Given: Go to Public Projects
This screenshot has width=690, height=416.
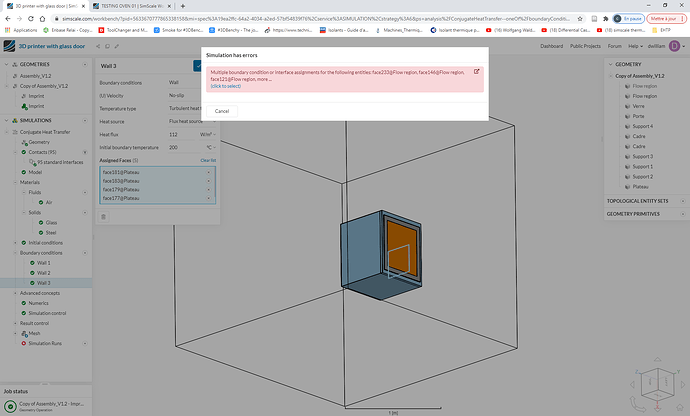Looking at the screenshot, I should pyautogui.click(x=585, y=46).
